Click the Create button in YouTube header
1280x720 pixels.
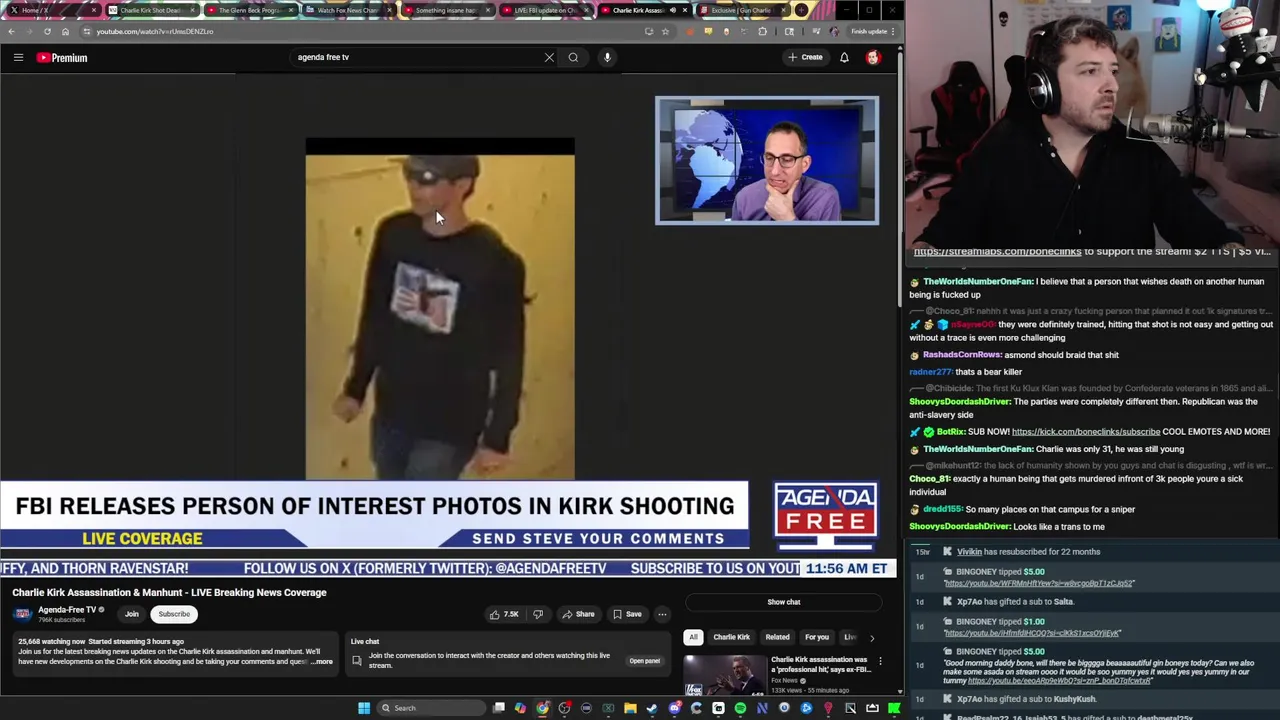point(805,57)
